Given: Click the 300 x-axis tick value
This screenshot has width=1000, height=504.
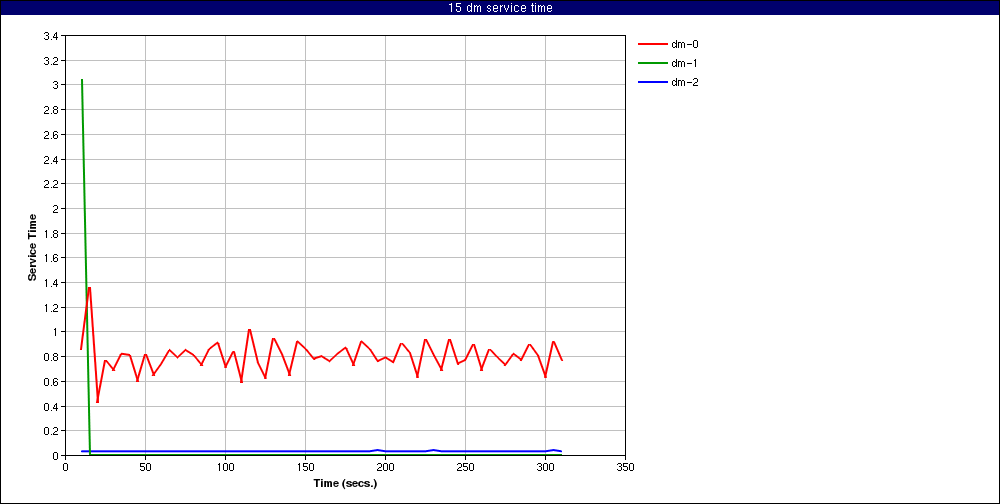Looking at the screenshot, I should click(x=545, y=467).
